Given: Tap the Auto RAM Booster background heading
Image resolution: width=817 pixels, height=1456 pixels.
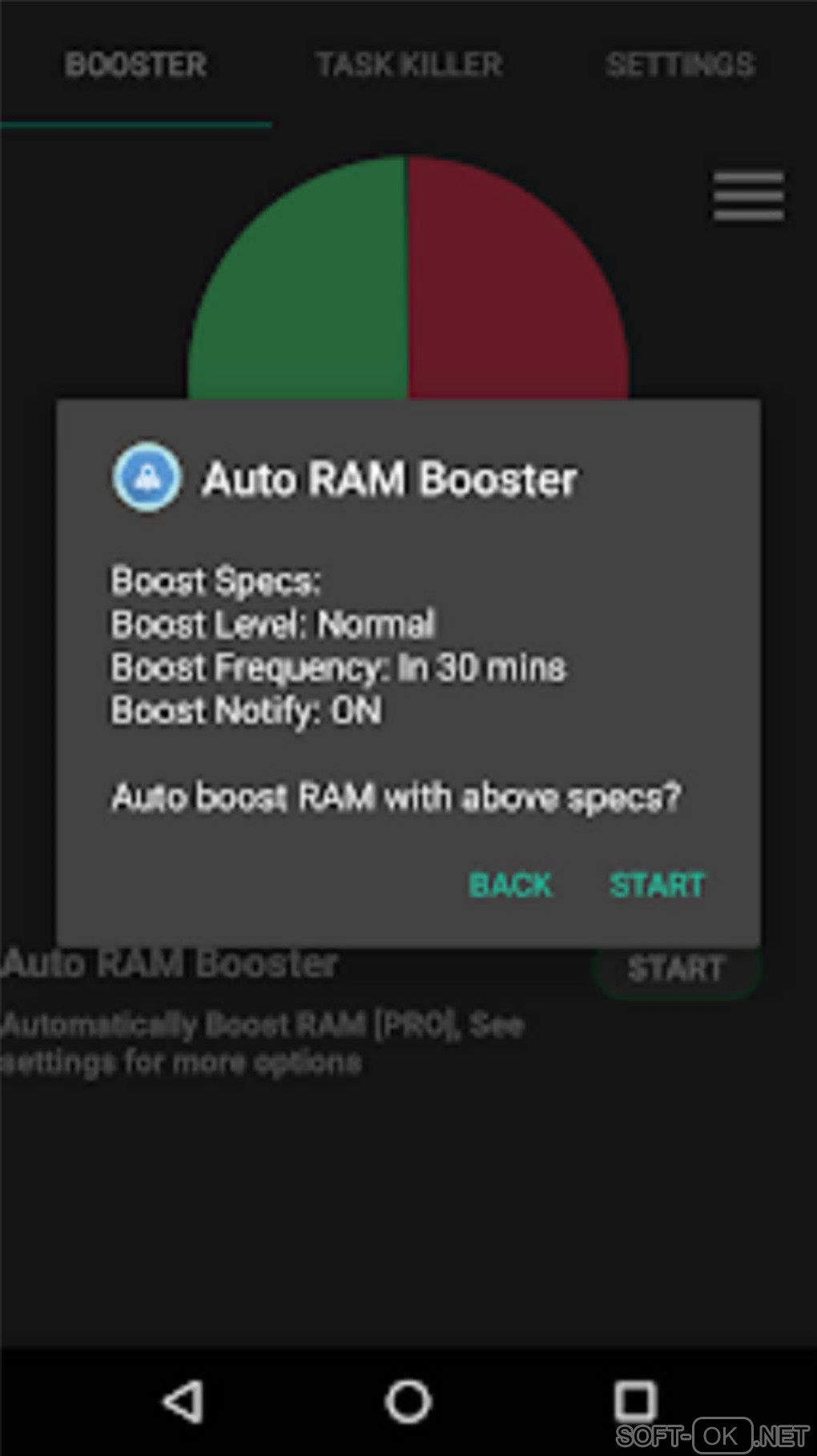Looking at the screenshot, I should pos(169,963).
